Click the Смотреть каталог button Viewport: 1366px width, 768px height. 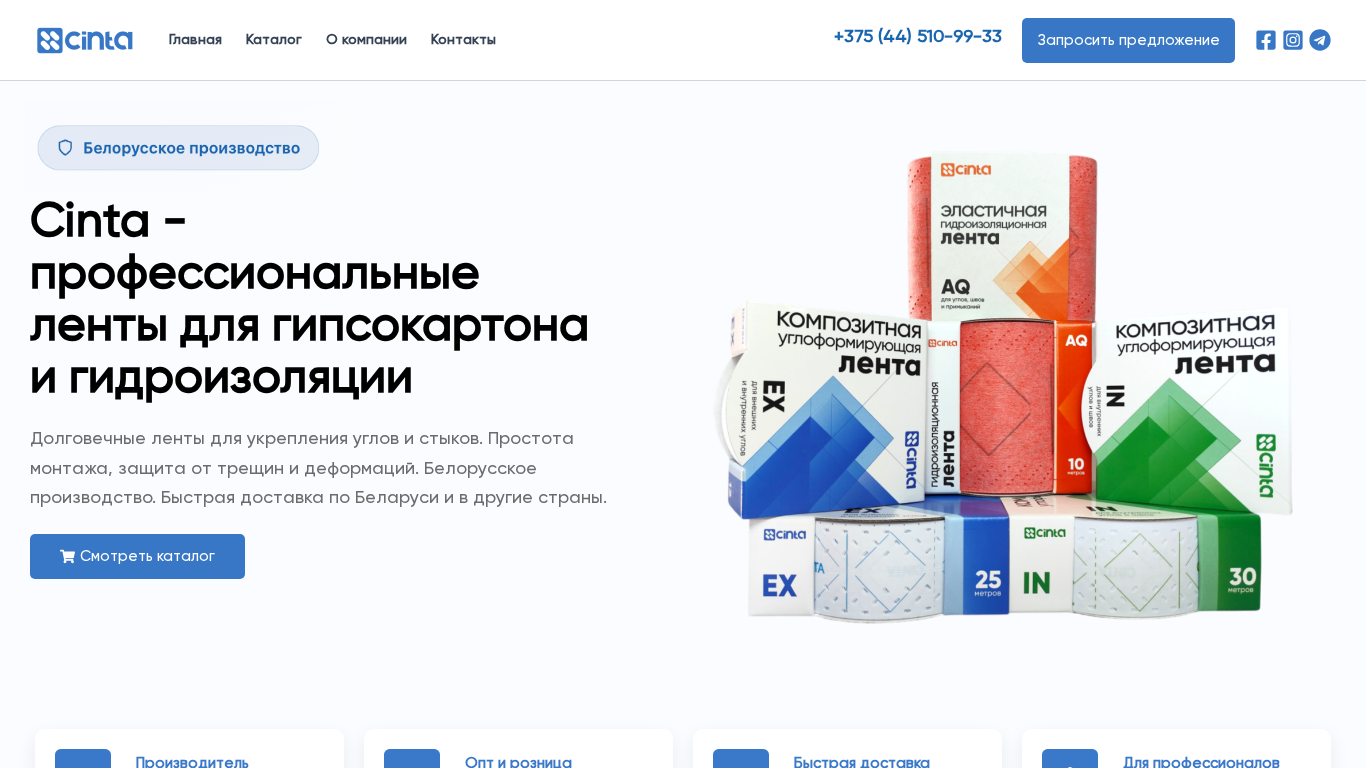click(137, 556)
